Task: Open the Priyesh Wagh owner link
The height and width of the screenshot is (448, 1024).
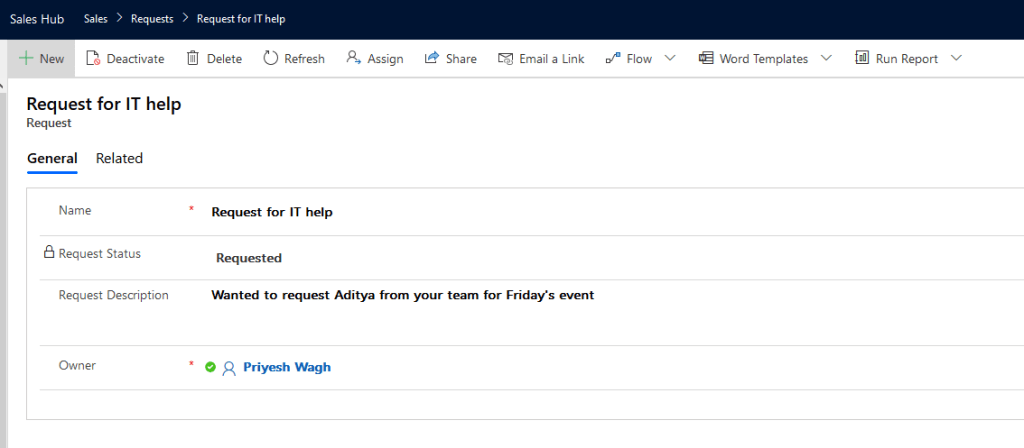Action: (286, 367)
